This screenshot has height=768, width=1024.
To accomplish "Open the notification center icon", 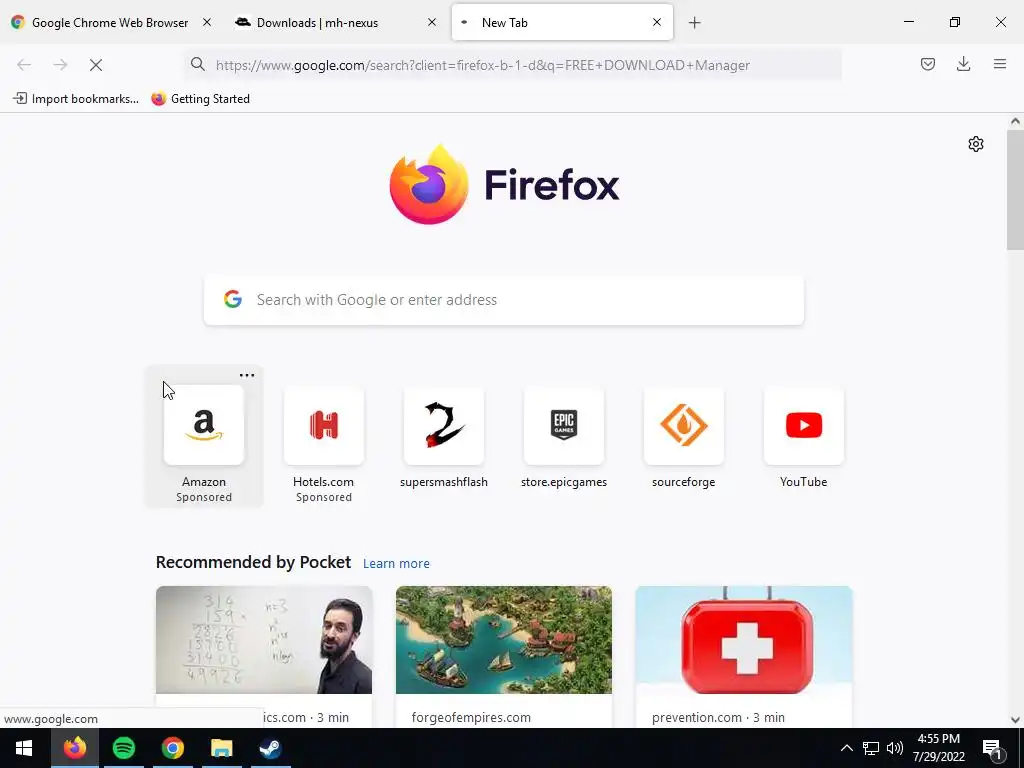I will point(993,749).
